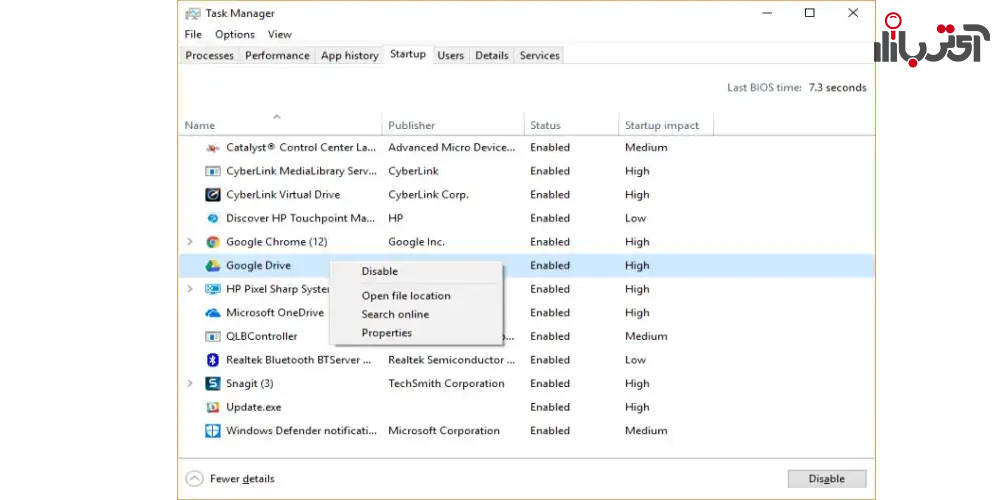Click the CyberLink Virtual Drive icon
This screenshot has height=500, width=1000.
pos(212,195)
